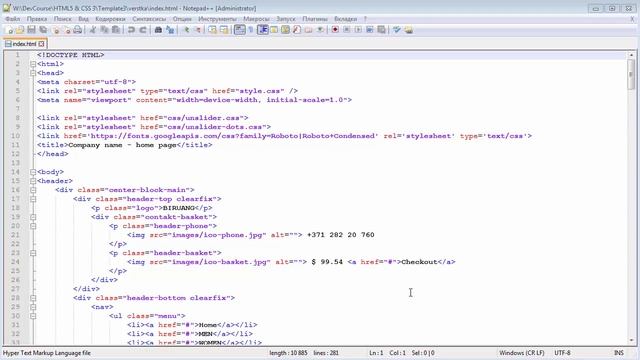Toggle file monitoring eye icon
This screenshot has height=360, width=640.
coord(320,30)
